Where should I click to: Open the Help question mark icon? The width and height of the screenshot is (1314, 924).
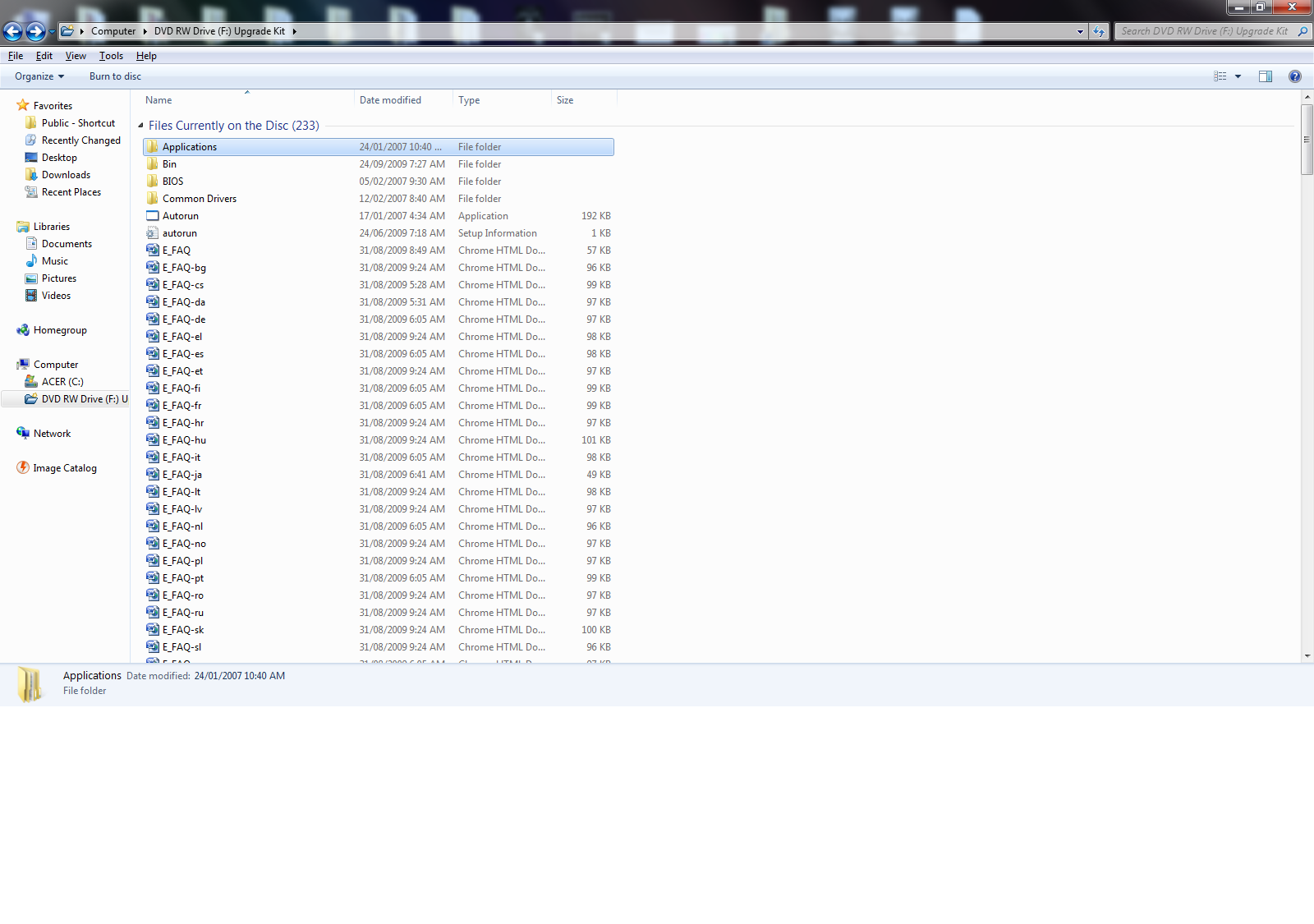[1295, 76]
